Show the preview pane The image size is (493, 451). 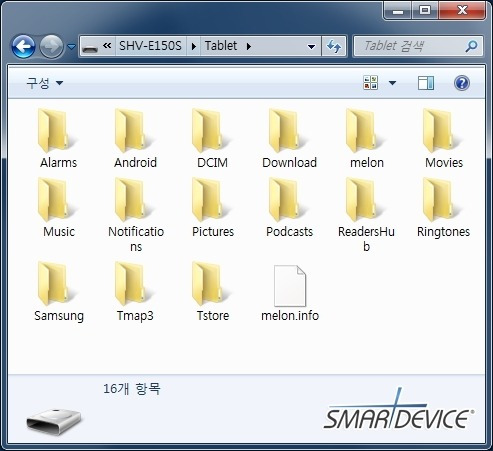(x=426, y=83)
